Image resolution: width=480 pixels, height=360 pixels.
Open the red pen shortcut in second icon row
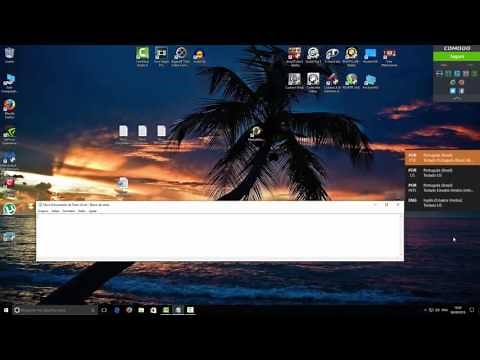coord(332,82)
